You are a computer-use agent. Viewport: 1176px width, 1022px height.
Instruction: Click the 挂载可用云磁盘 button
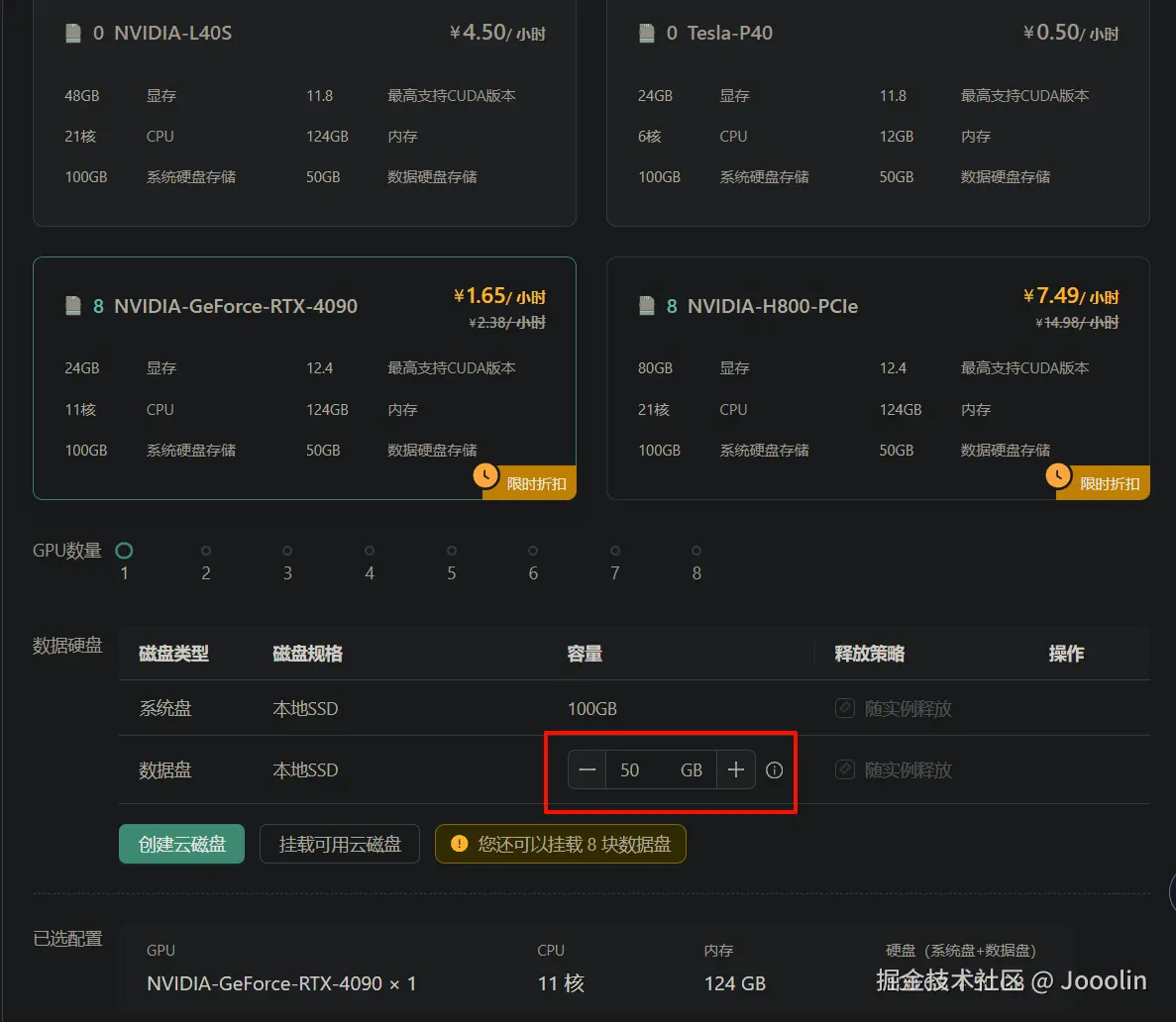tap(340, 845)
